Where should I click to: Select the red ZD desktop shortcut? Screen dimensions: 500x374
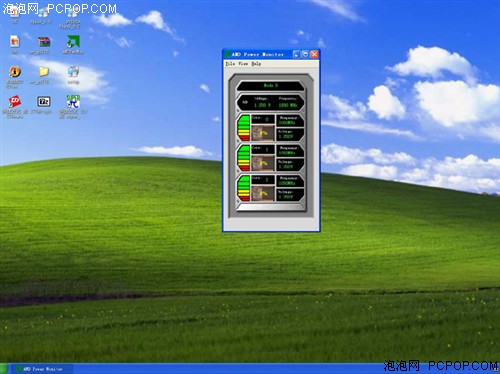(14, 106)
